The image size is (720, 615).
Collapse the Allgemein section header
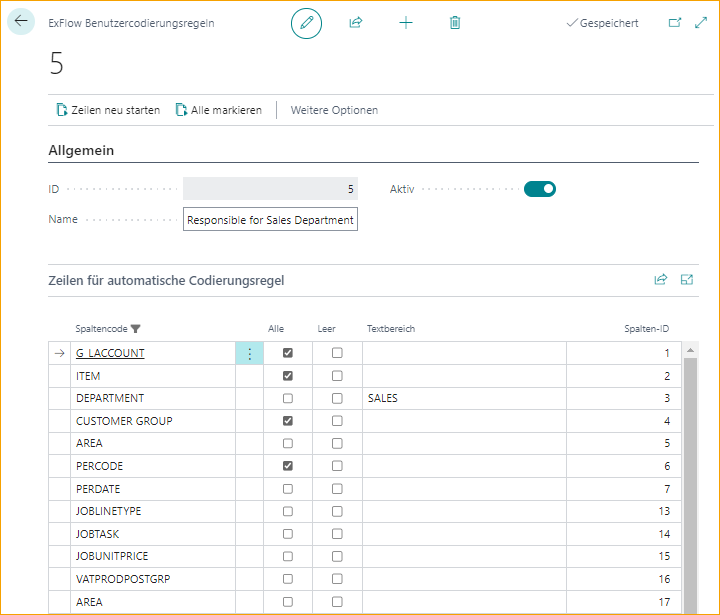[x=81, y=151]
